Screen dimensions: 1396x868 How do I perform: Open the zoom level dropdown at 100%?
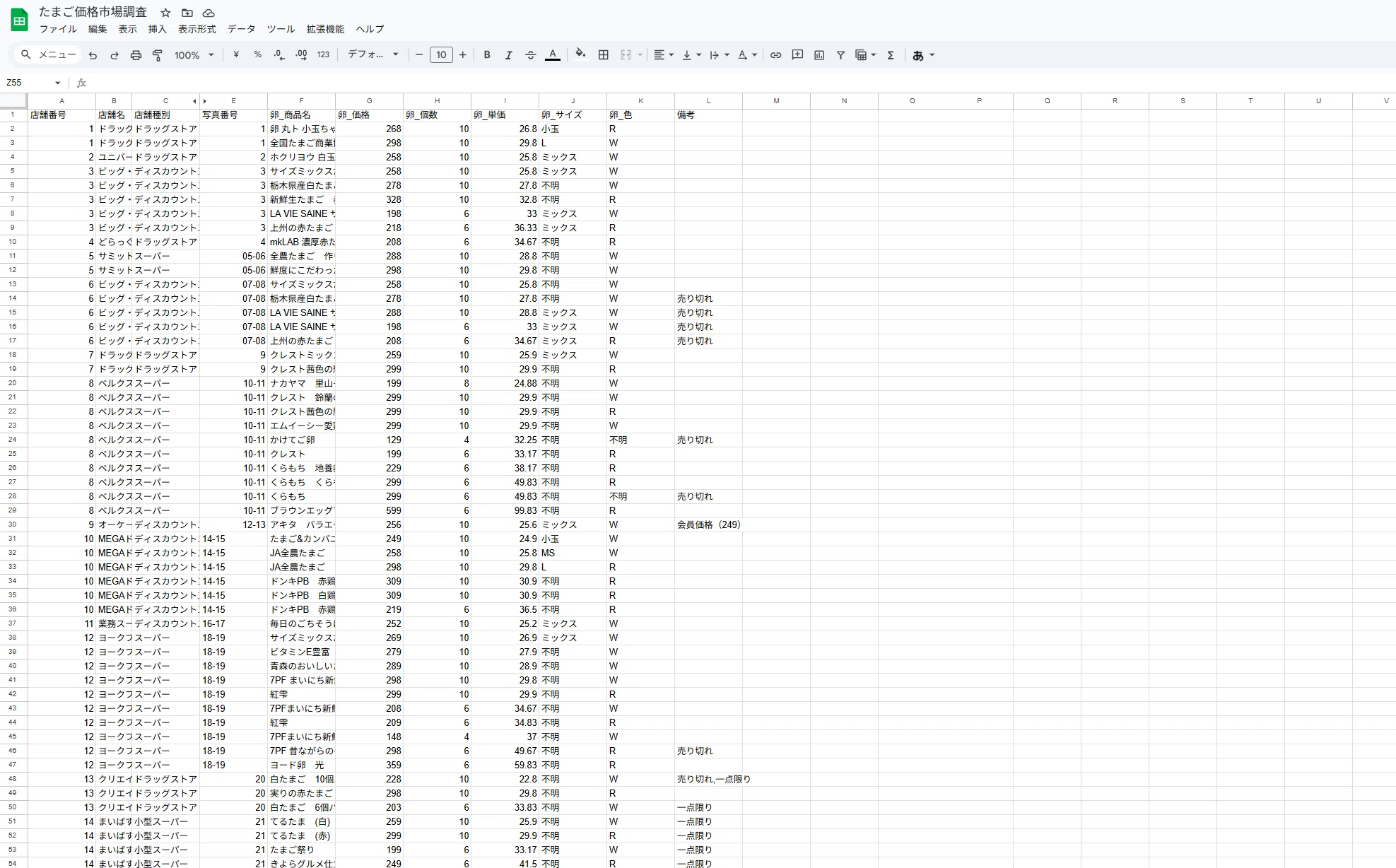coord(194,55)
